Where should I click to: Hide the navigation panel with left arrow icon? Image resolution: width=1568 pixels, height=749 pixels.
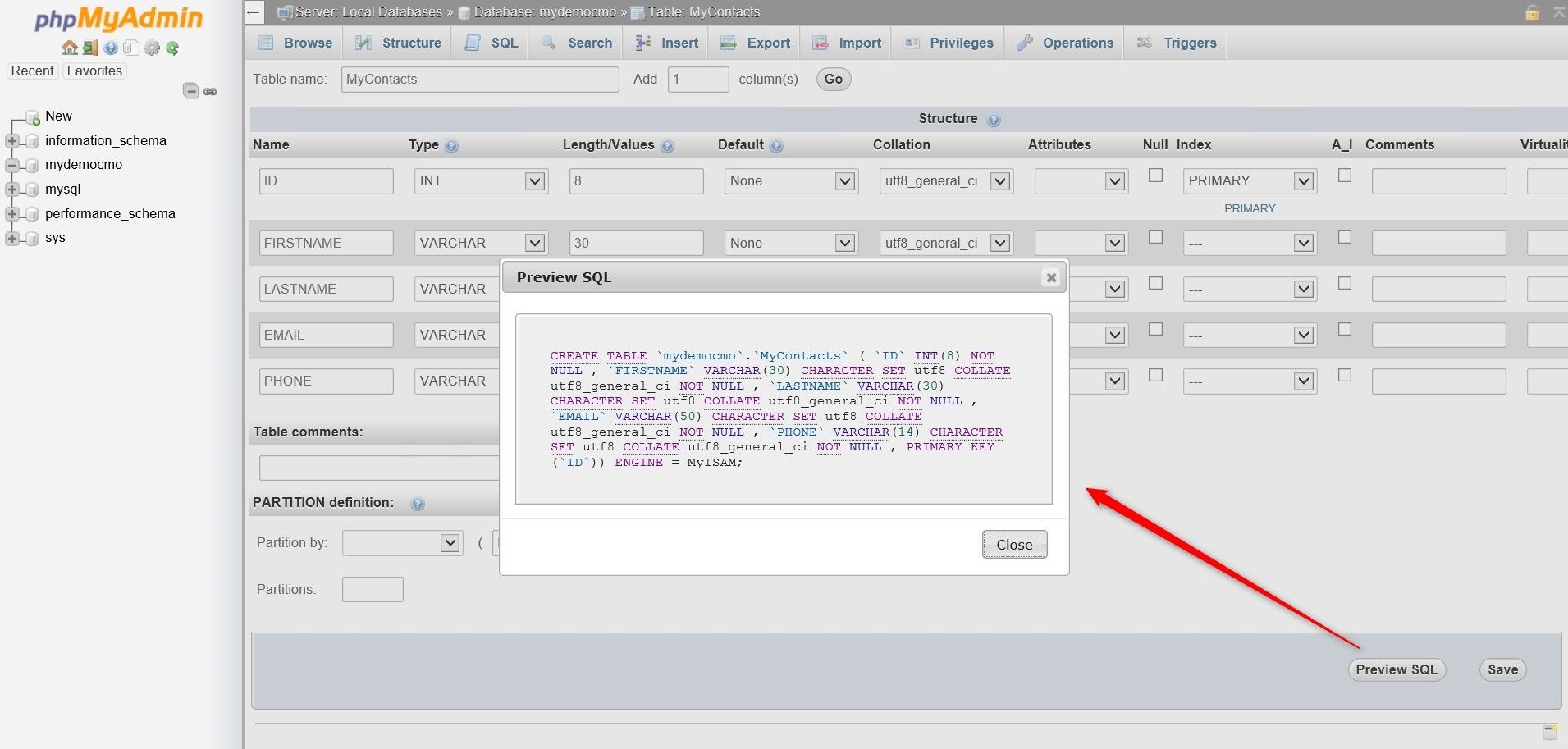pyautogui.click(x=254, y=12)
